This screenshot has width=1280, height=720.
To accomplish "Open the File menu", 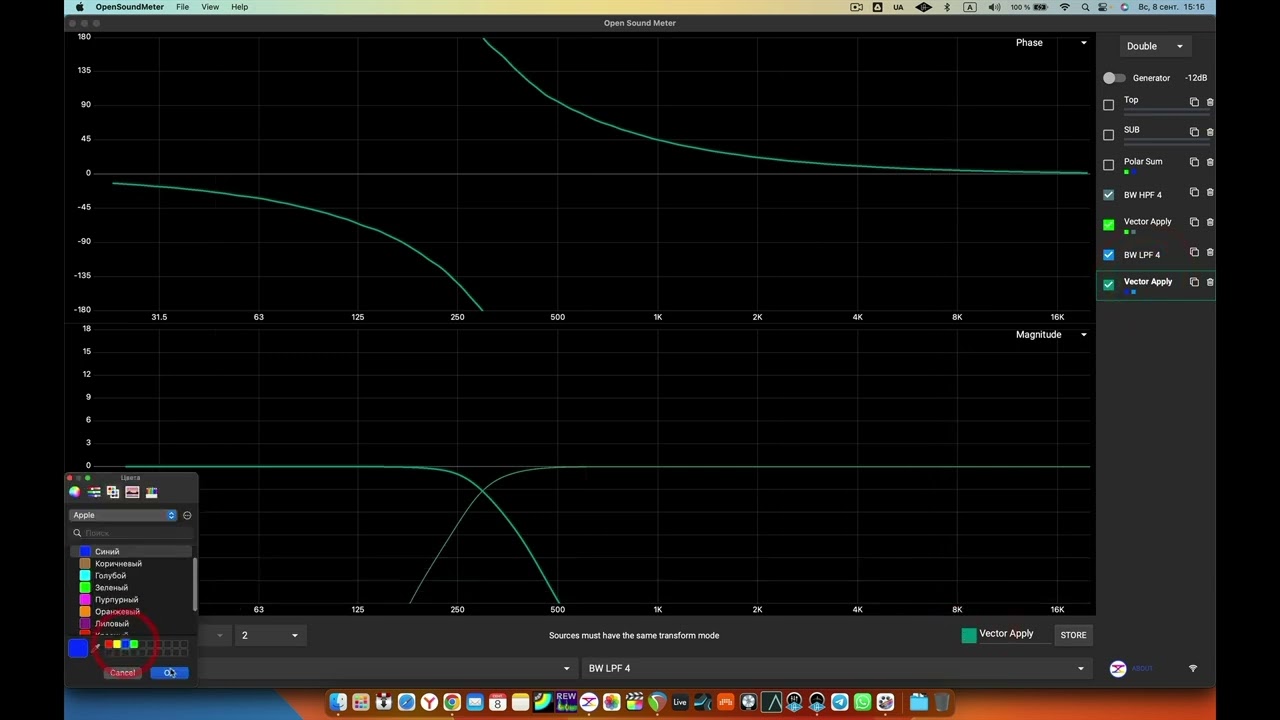I will 182,7.
